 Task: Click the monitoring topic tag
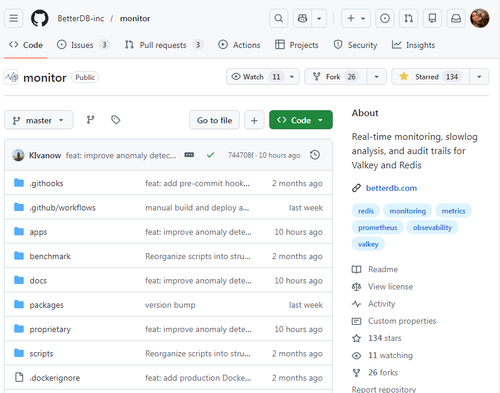coord(408,211)
